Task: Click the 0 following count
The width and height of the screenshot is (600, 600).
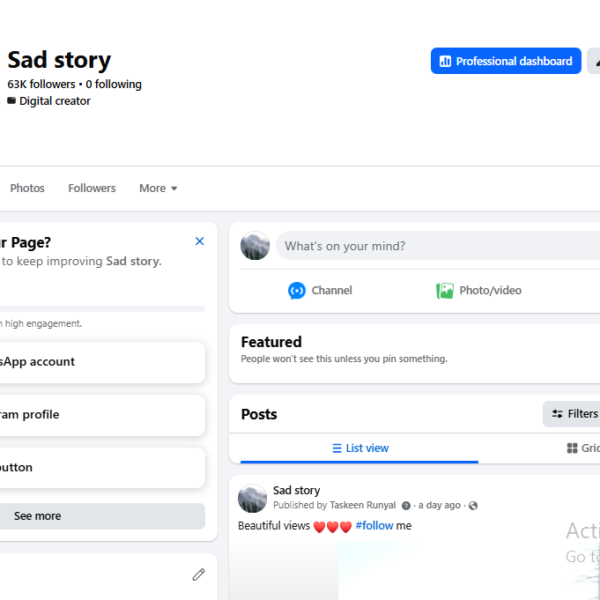Action: pos(114,84)
